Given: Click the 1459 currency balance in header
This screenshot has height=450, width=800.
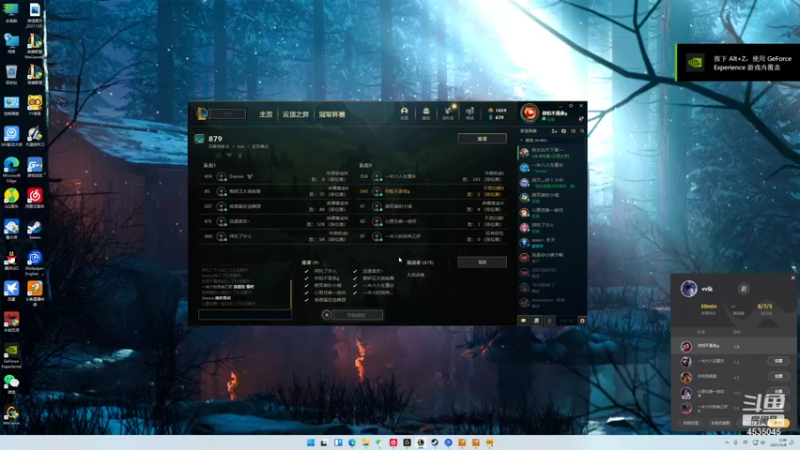Looking at the screenshot, I should (497, 110).
